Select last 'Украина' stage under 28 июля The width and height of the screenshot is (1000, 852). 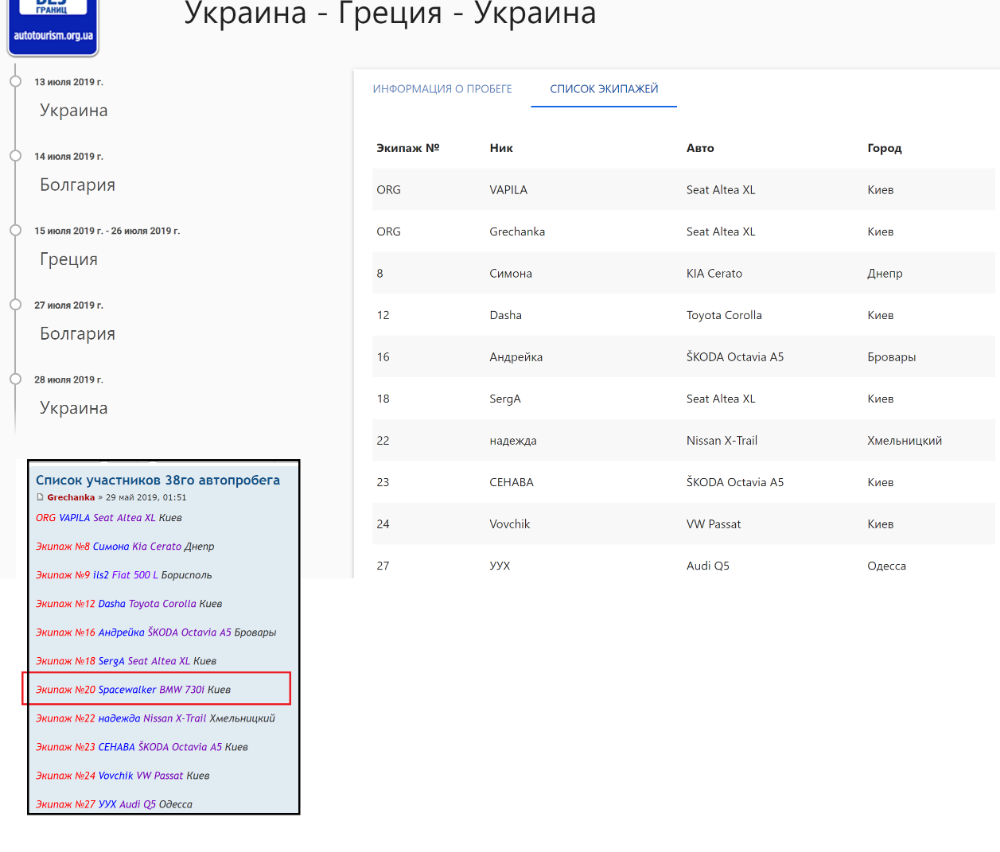(73, 408)
